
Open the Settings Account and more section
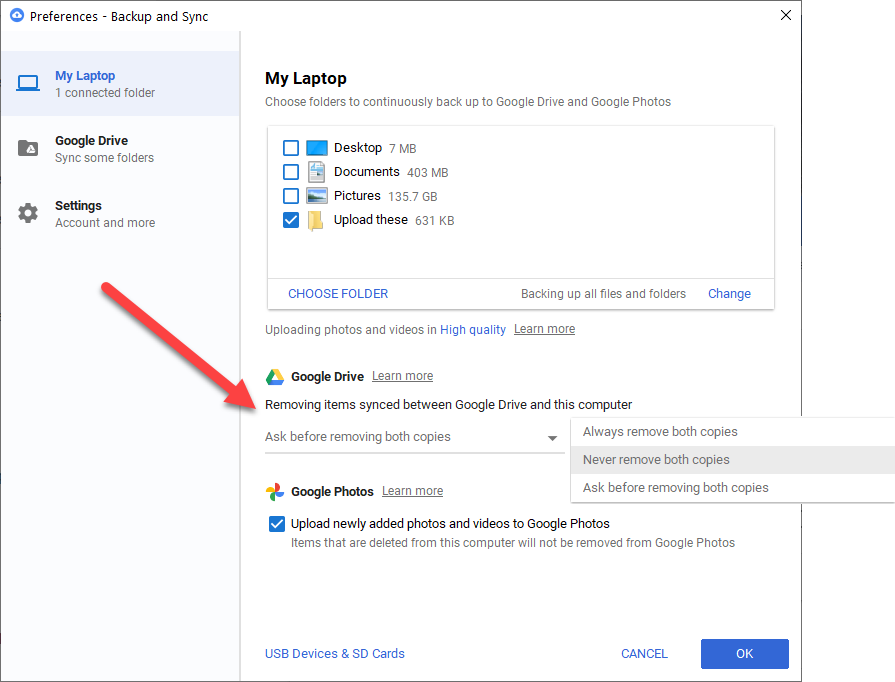tap(120, 213)
